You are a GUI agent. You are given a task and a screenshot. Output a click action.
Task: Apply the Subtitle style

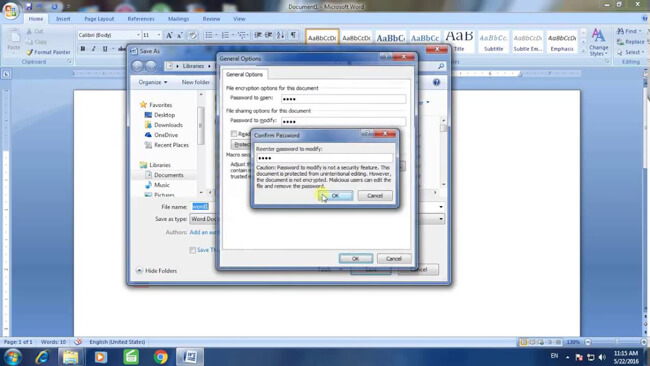click(493, 41)
